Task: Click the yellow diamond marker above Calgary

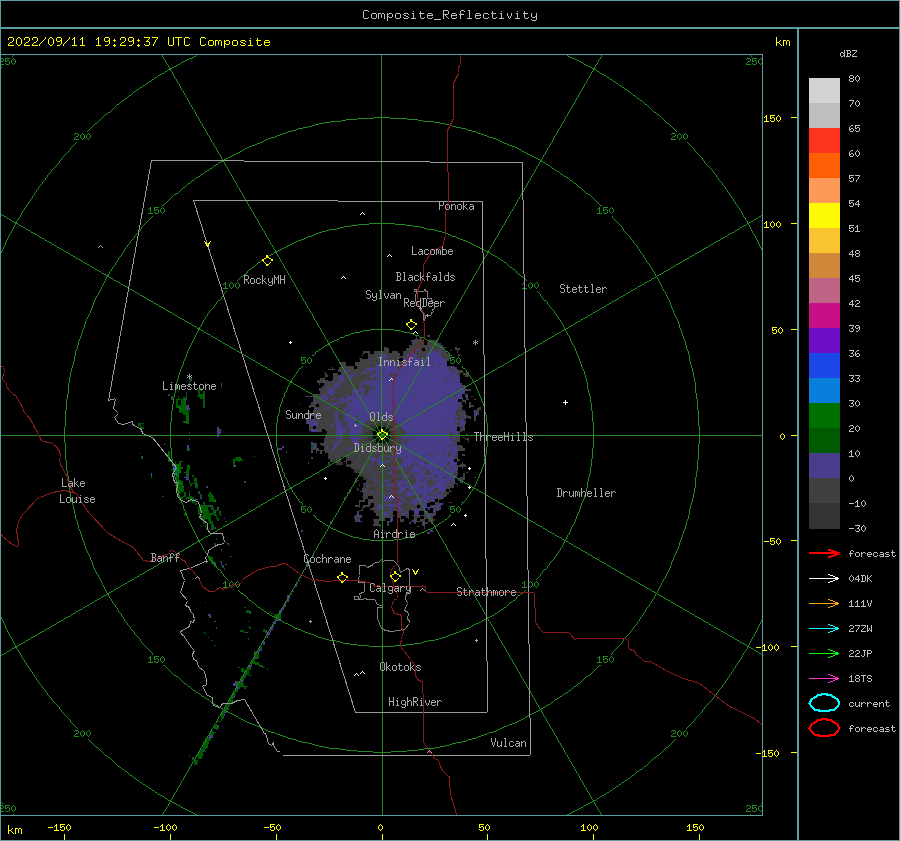Action: tap(395, 576)
